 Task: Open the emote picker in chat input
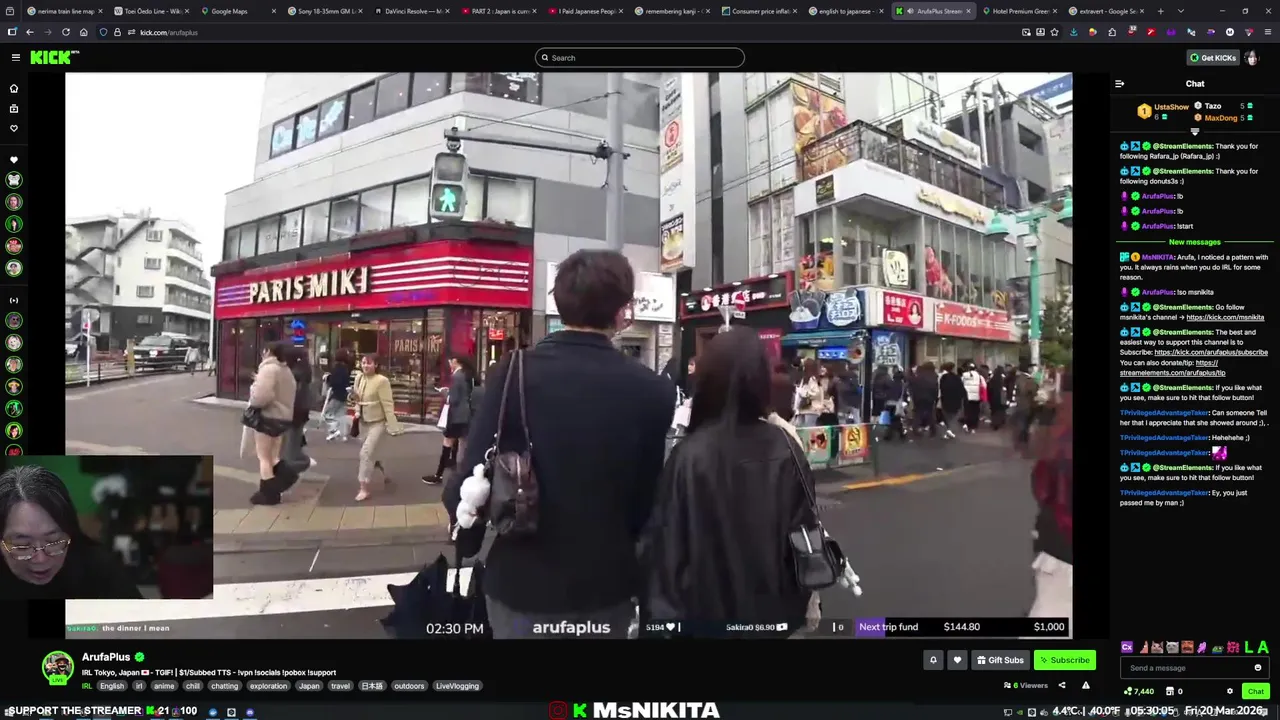pos(1258,668)
